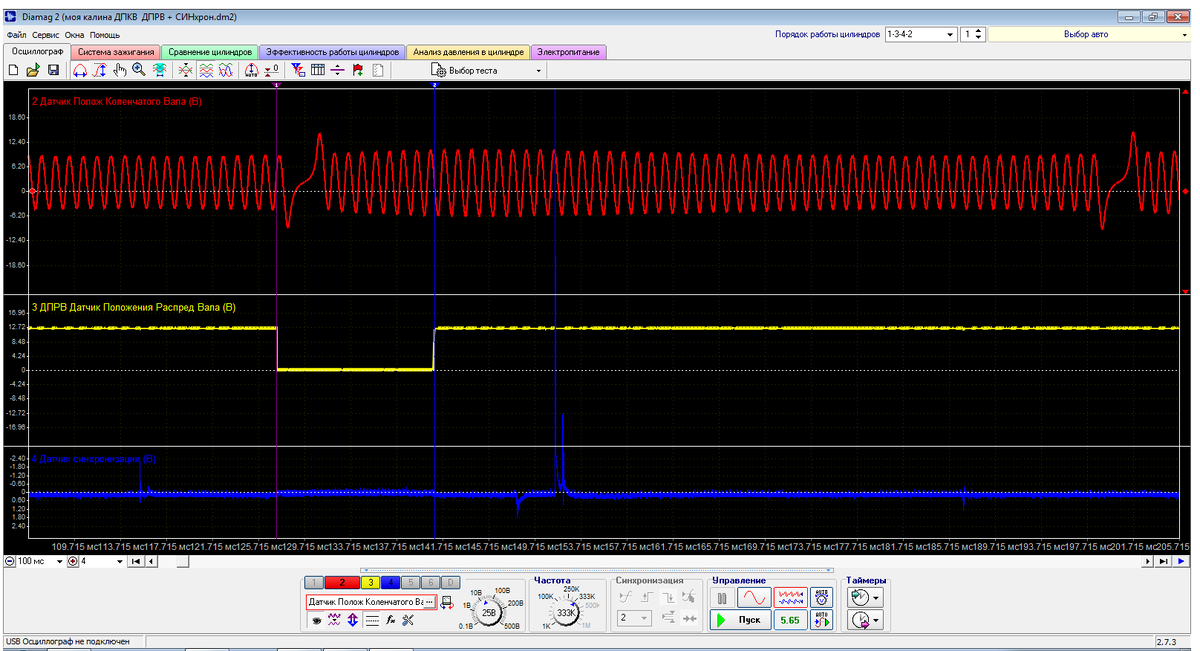The width and height of the screenshot is (1200, 651).
Task: Toggle yellow channel 3 button
Action: (x=371, y=582)
